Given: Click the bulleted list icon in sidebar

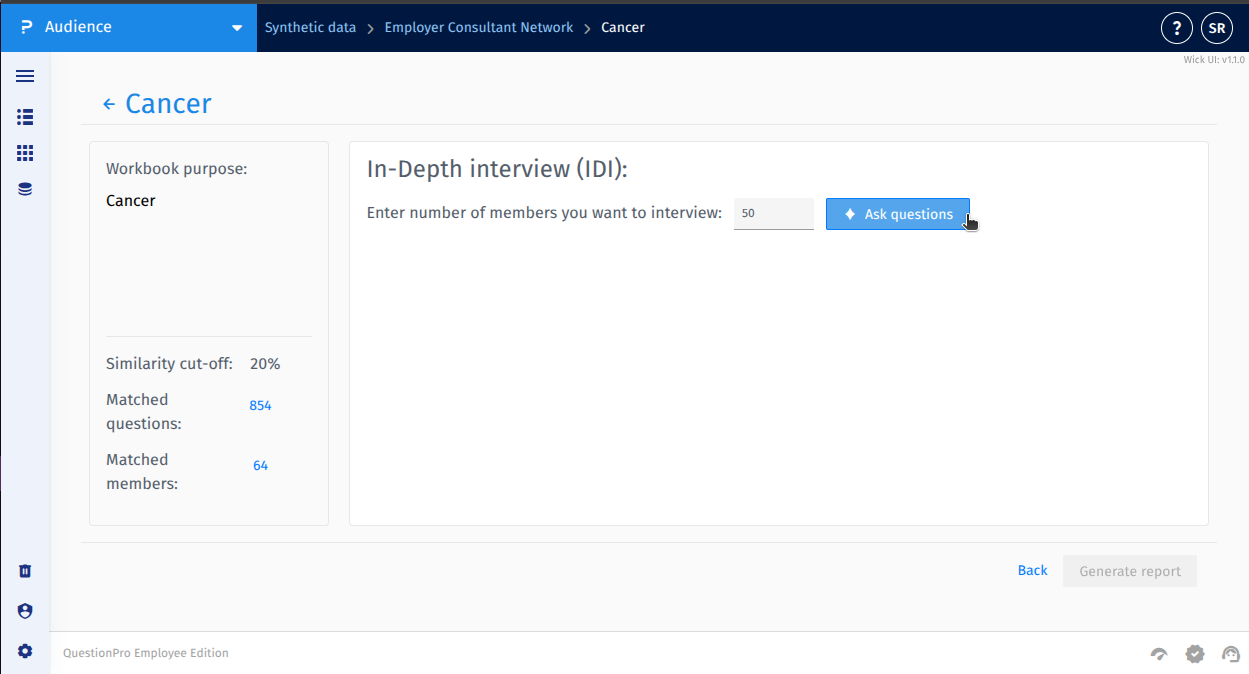Looking at the screenshot, I should tap(25, 117).
